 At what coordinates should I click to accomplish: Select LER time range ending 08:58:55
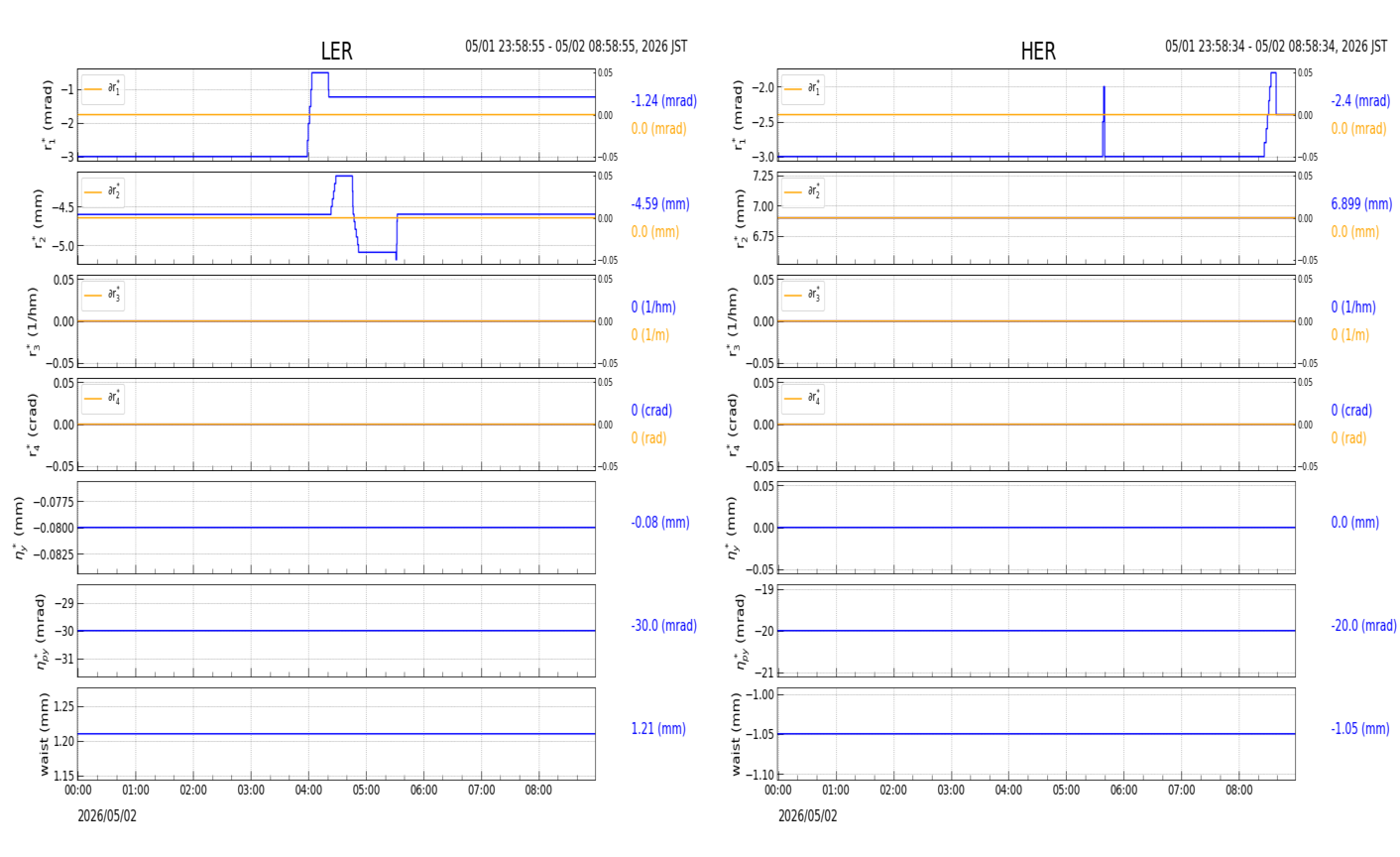[576, 47]
